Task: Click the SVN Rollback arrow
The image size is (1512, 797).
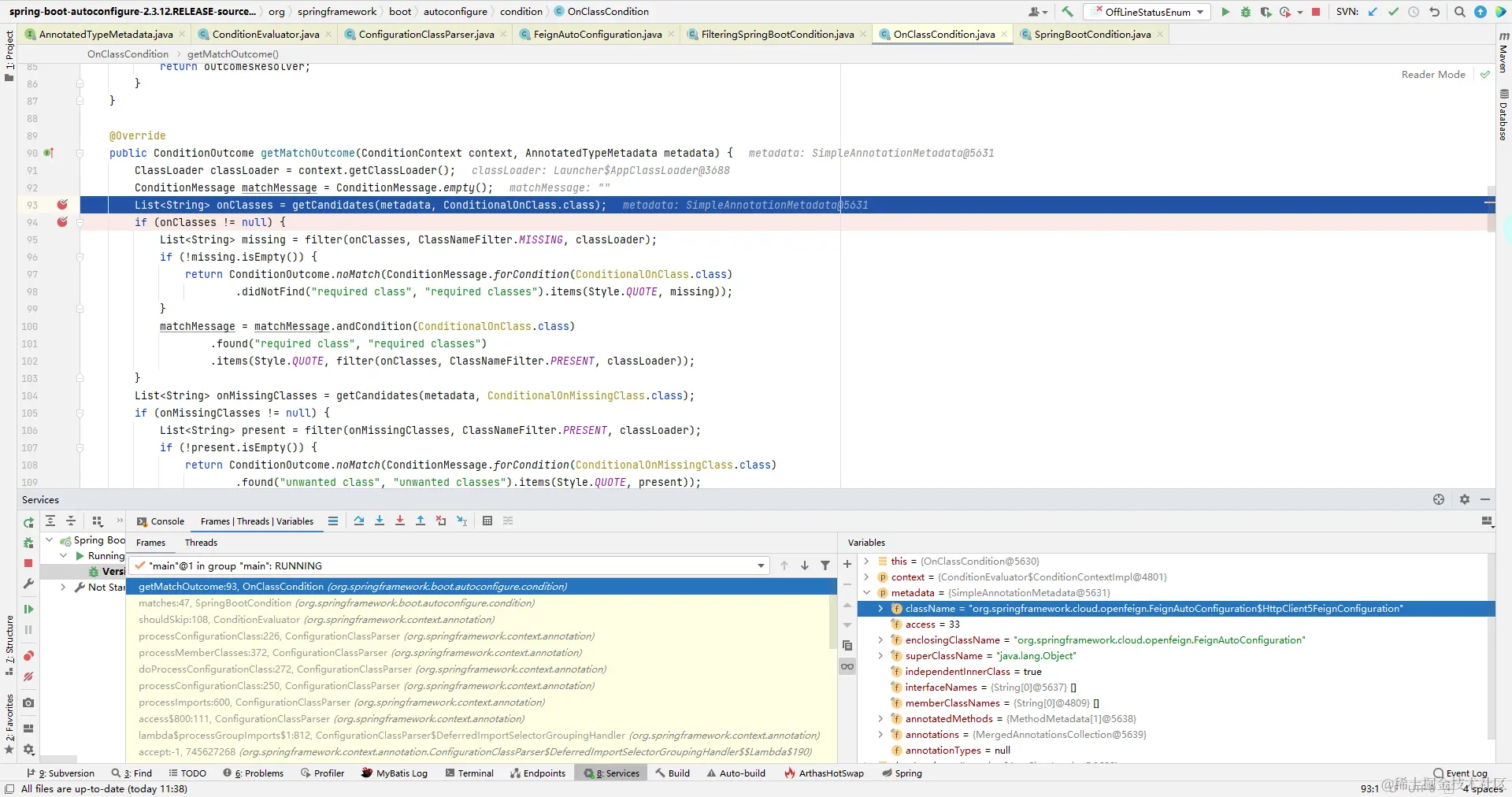Action: click(x=1435, y=12)
